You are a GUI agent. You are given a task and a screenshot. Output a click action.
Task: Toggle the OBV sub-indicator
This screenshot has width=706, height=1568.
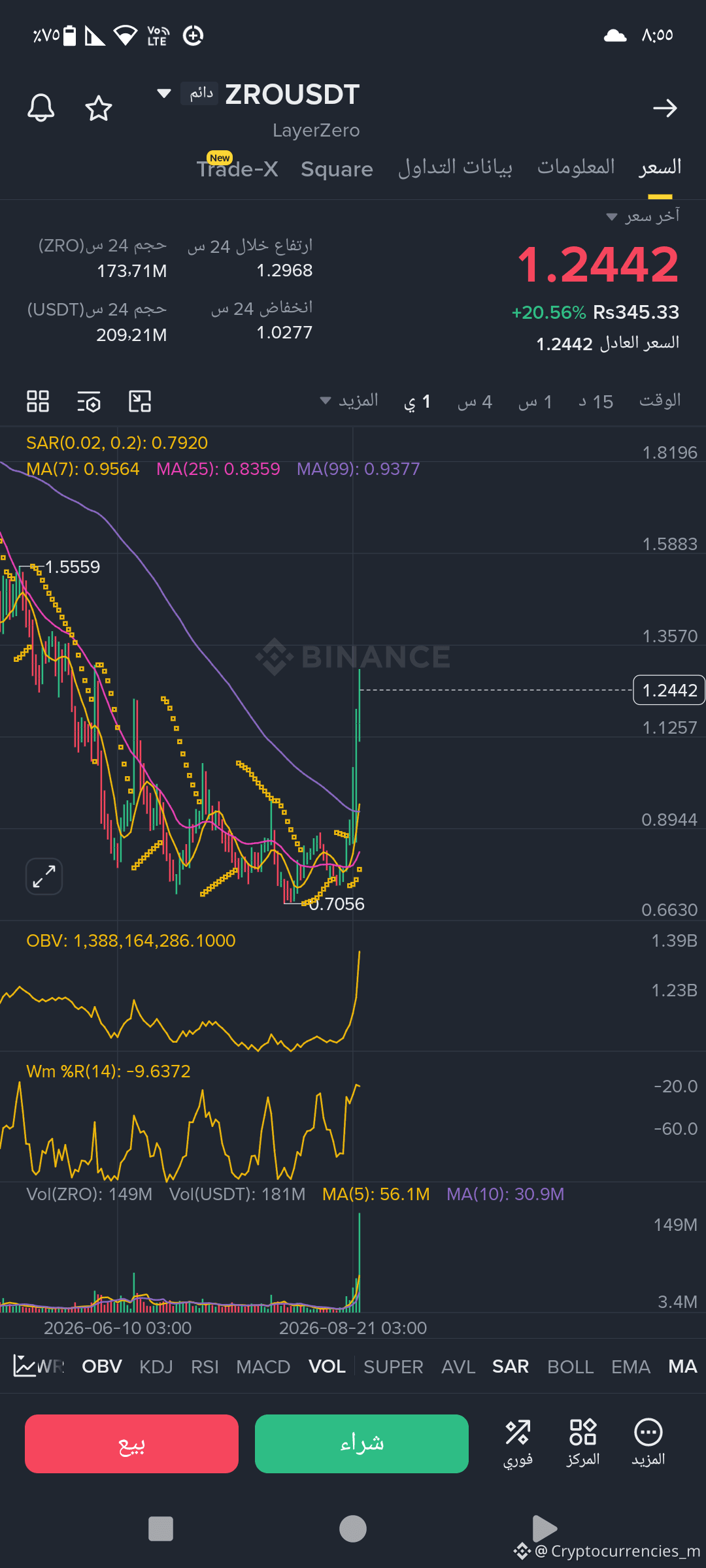coord(102,1366)
